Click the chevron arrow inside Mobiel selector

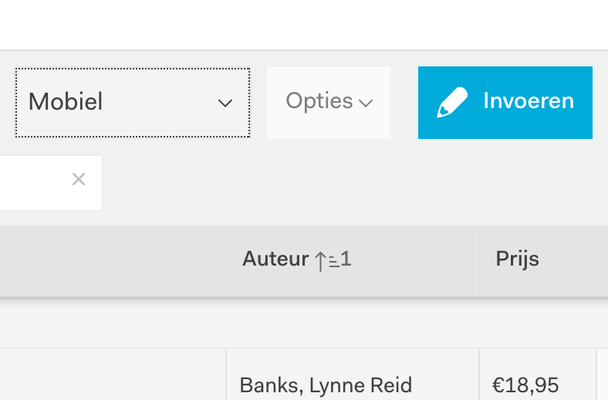[225, 103]
